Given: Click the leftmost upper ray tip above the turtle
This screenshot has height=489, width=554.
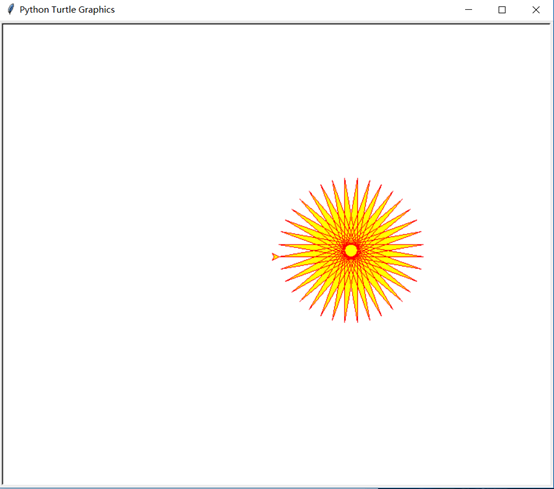Looking at the screenshot, I should point(279,244).
